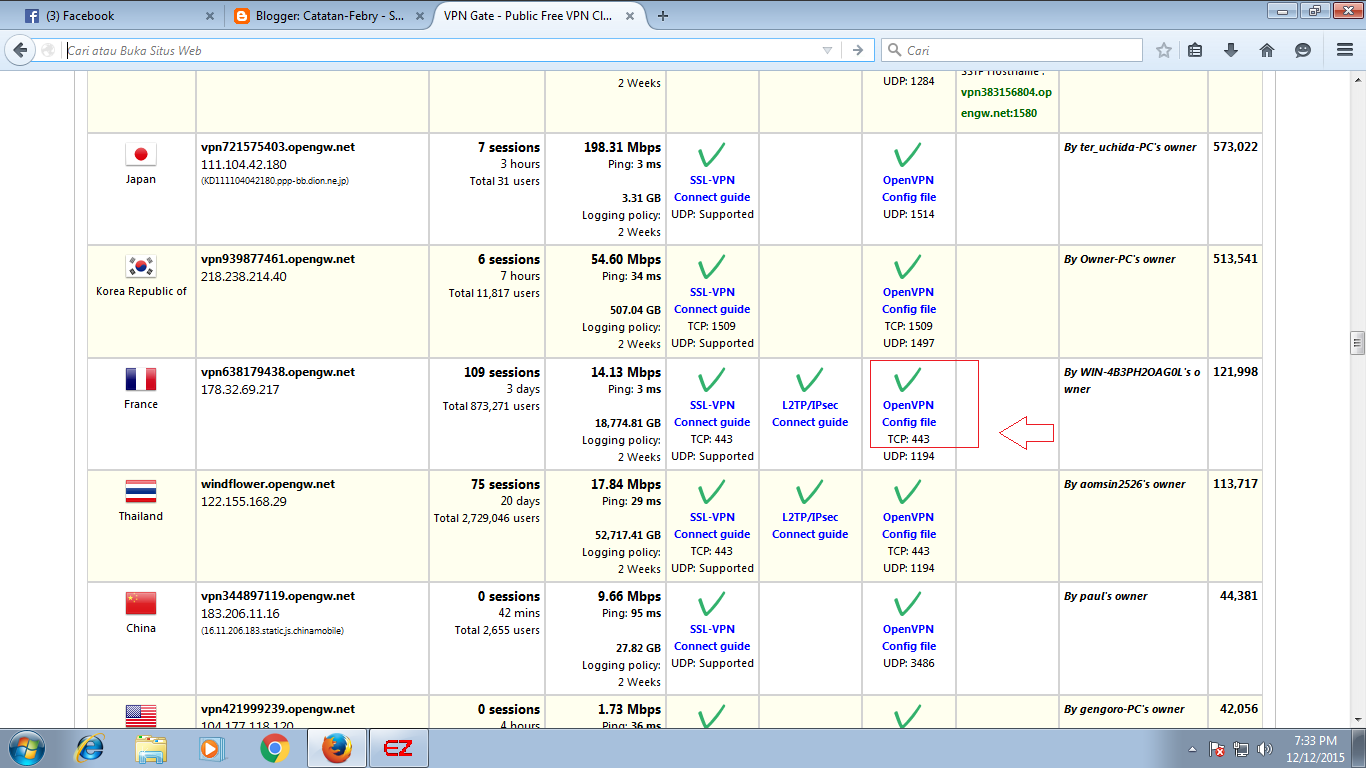
Task: Show your bookmarks list icon
Action: click(x=1196, y=50)
